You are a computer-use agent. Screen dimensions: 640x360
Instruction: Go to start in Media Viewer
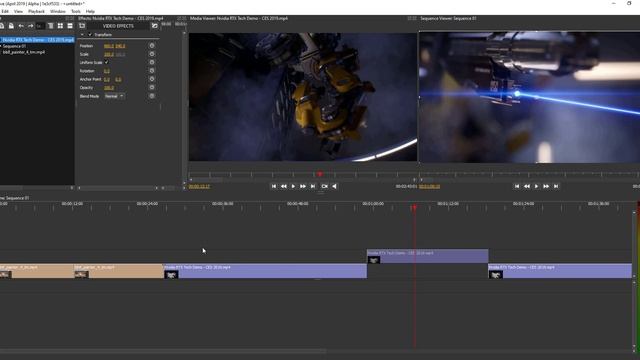click(x=274, y=186)
